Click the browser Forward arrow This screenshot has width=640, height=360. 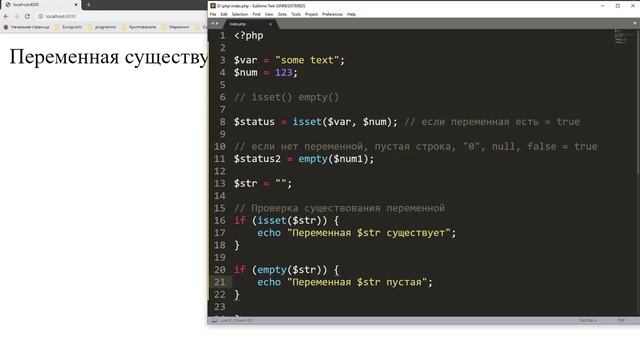(17, 16)
